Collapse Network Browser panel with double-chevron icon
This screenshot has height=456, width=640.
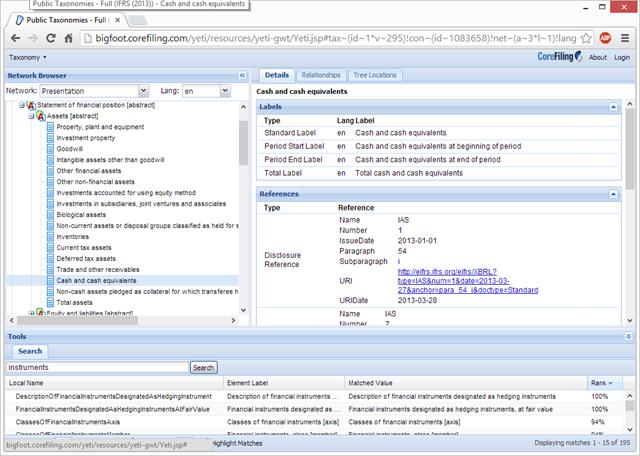[x=242, y=76]
